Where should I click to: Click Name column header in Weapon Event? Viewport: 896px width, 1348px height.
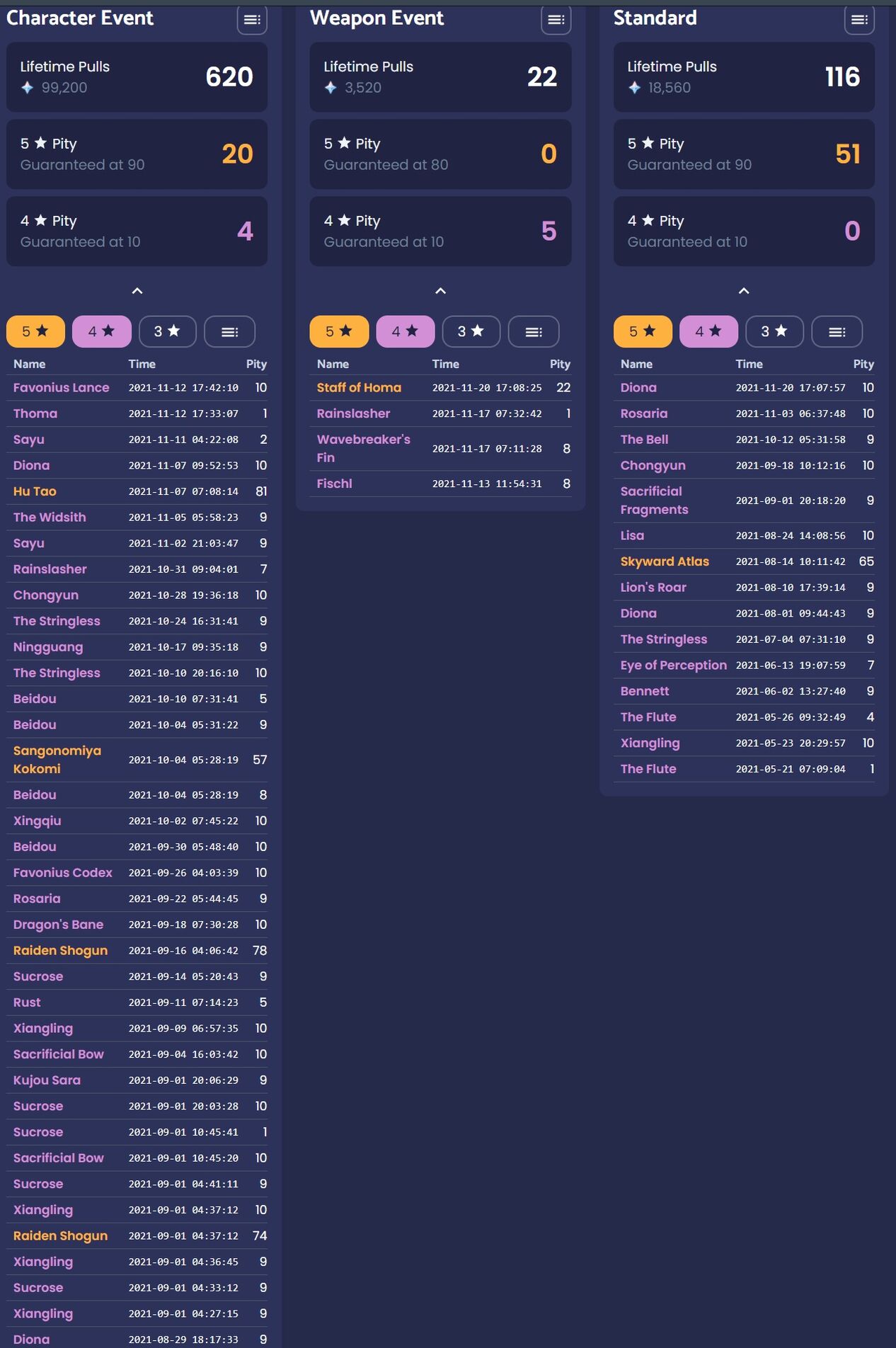[x=333, y=364]
